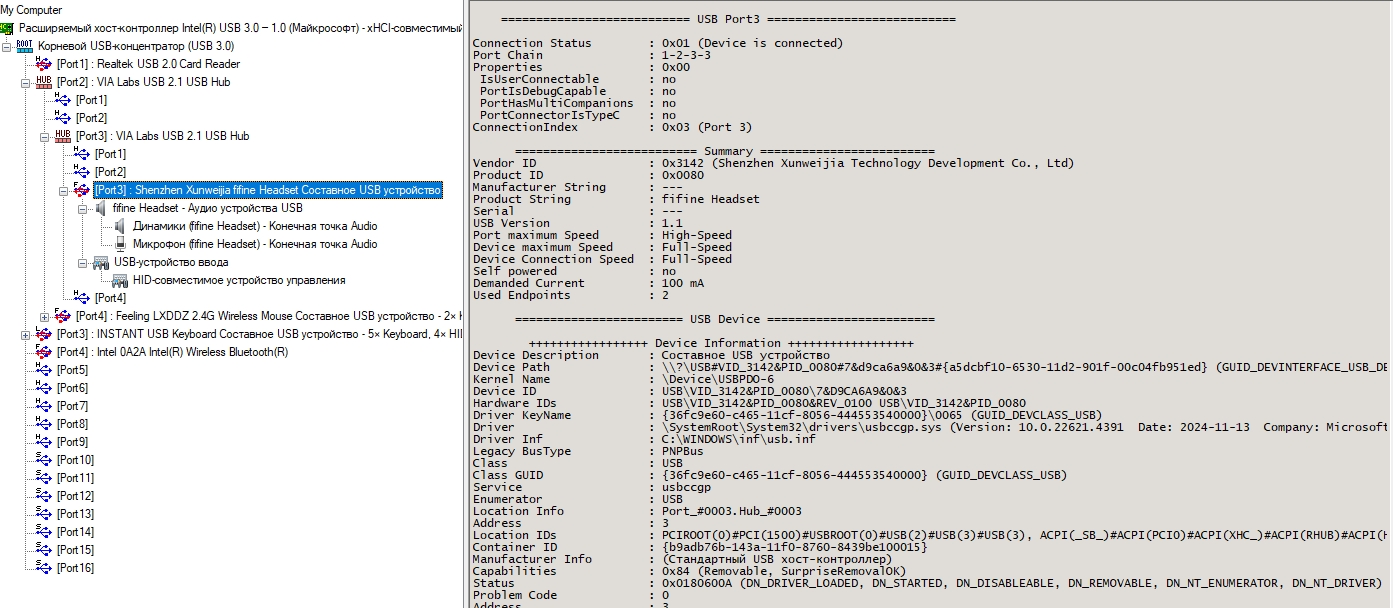Click the Problem Code 0 line

pyautogui.click(x=571, y=595)
